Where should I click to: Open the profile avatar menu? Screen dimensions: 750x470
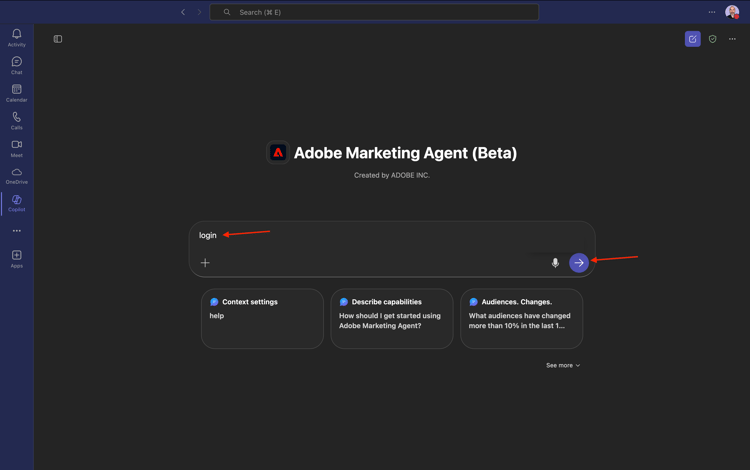click(732, 11)
